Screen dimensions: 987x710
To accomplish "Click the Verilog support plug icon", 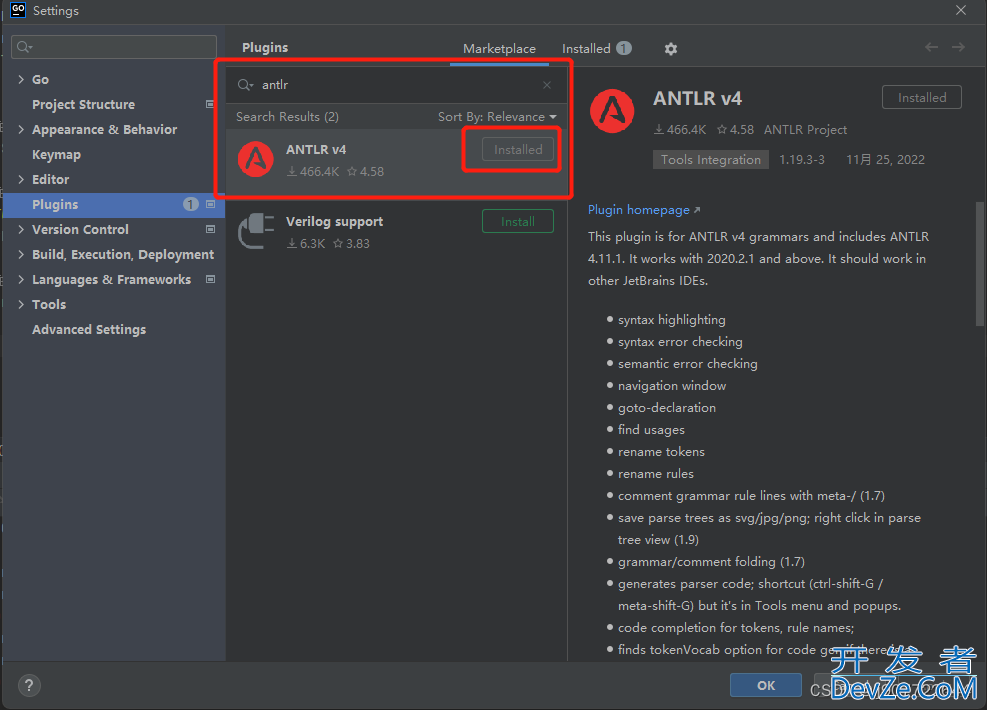I will 256,231.
